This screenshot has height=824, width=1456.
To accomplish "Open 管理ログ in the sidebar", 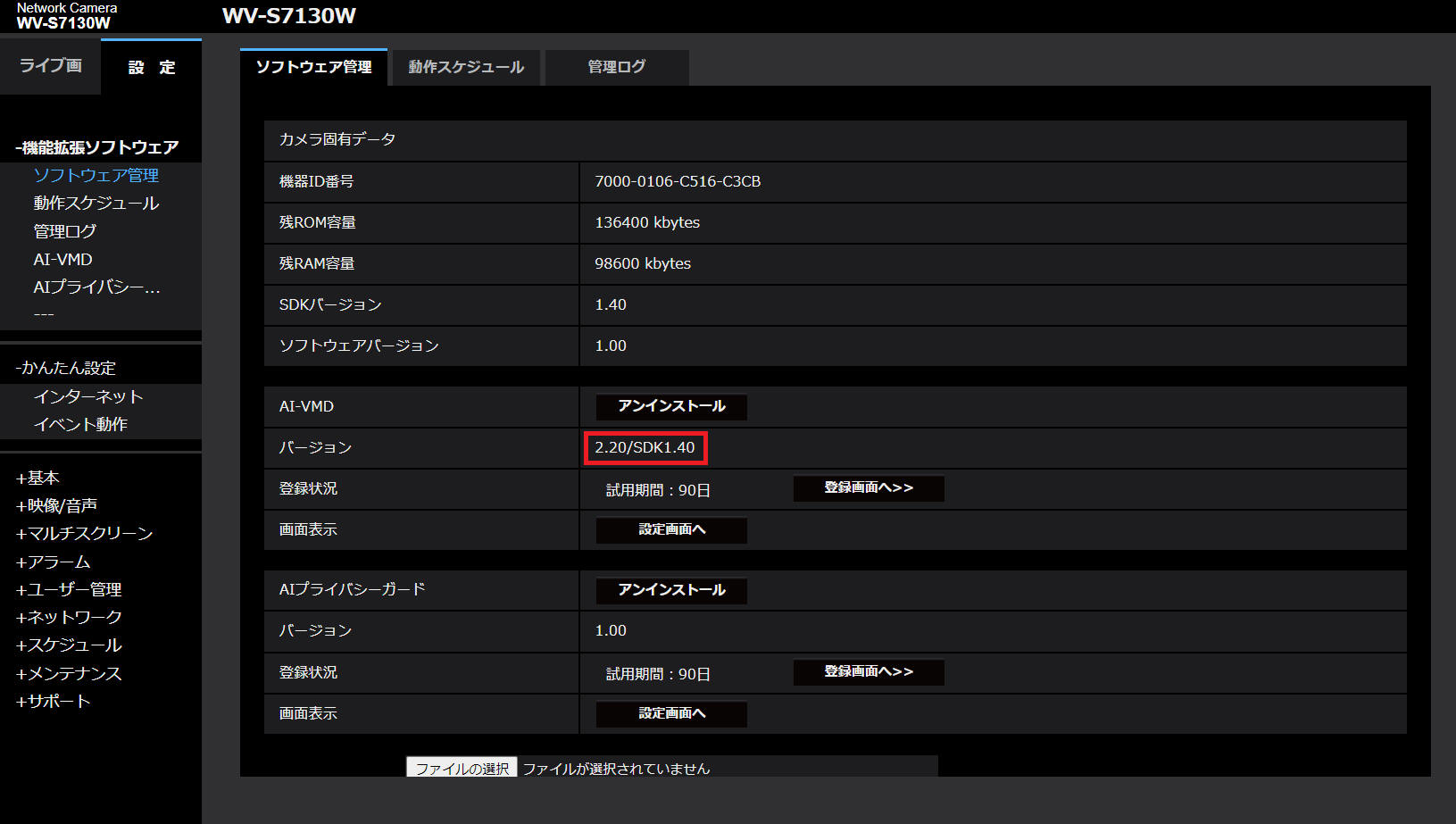I will (65, 231).
